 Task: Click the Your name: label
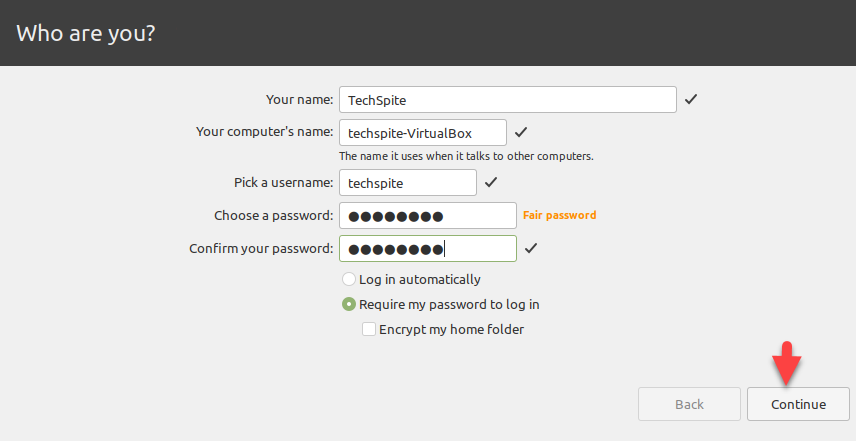[x=298, y=100]
